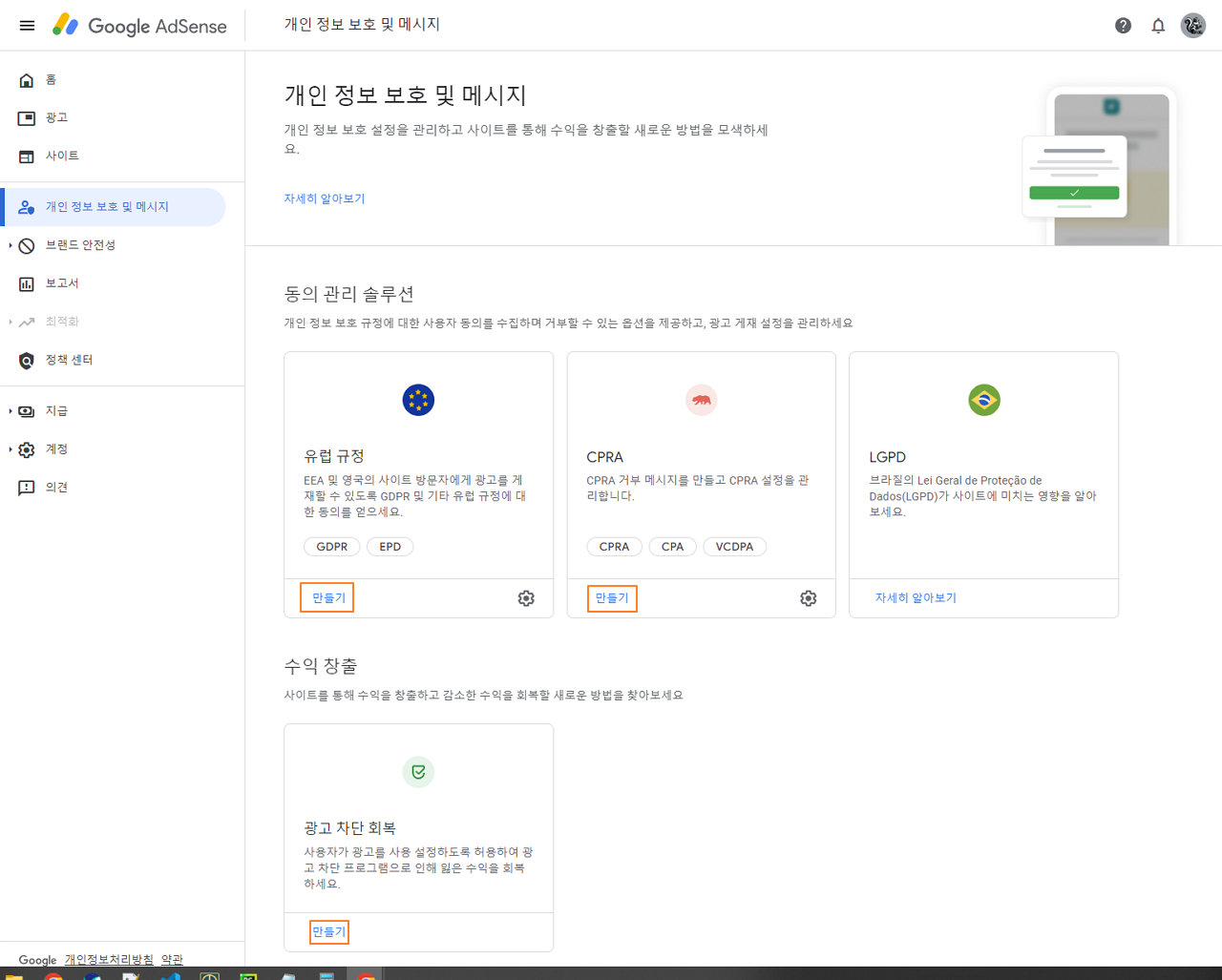Click 자세히 알아보기 under page description

coord(325,198)
